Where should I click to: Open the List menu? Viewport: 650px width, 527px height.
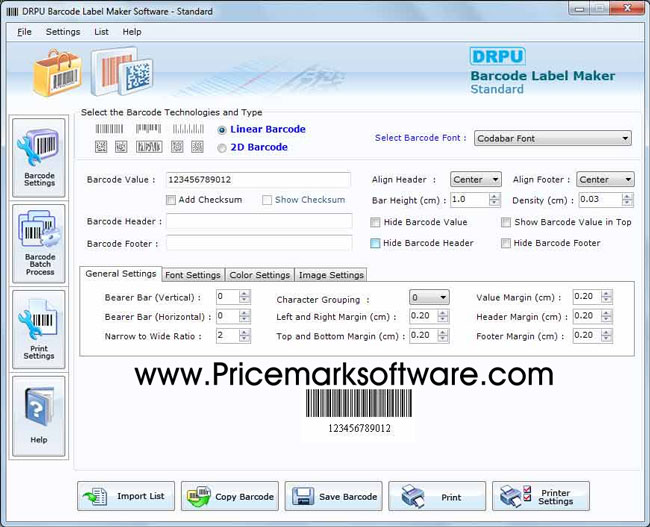101,32
